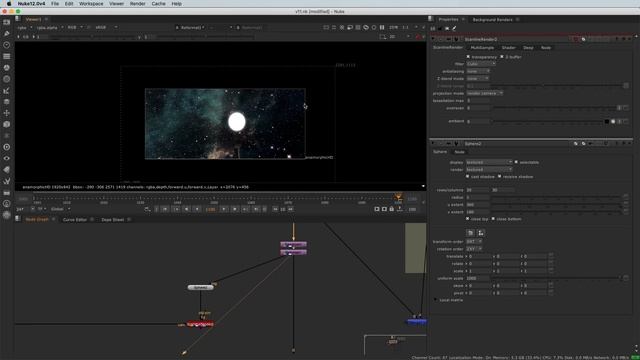Screen dimensions: 640x360
Task: Open the rotation order dropdown
Action: point(474,249)
